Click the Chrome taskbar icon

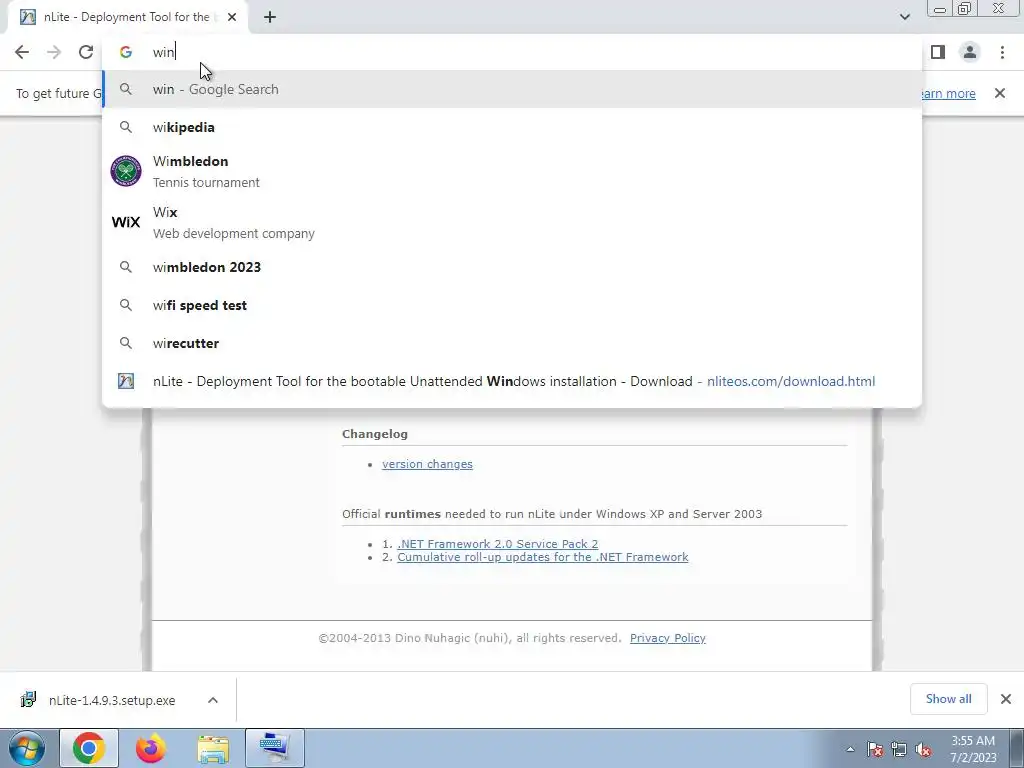89,749
